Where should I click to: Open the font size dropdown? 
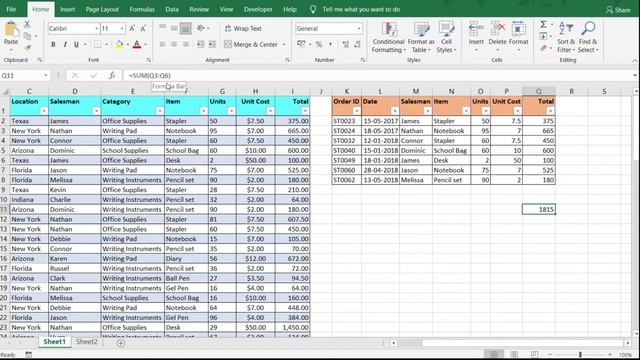(x=122, y=29)
